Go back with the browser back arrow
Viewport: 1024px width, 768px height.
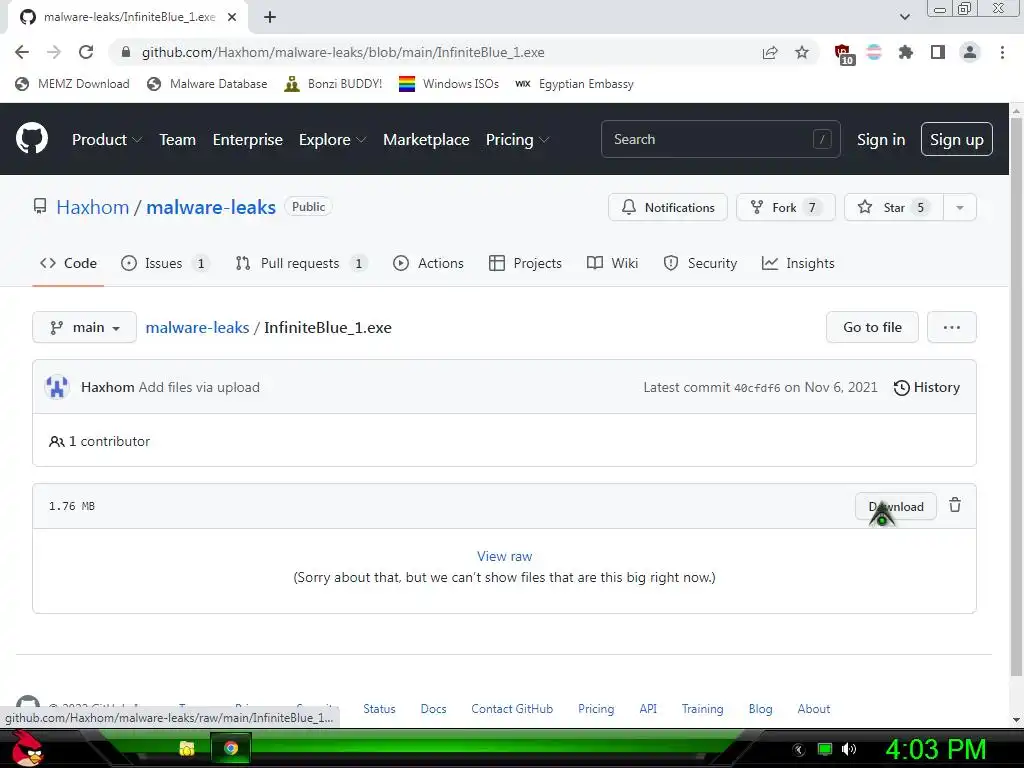pos(22,52)
